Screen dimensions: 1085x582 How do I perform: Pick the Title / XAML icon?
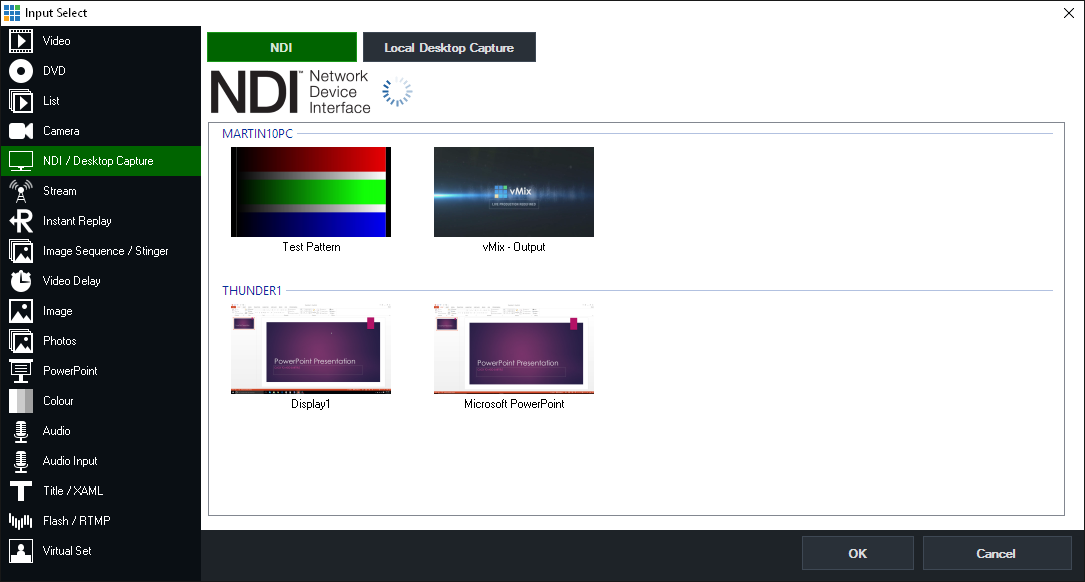coord(21,491)
